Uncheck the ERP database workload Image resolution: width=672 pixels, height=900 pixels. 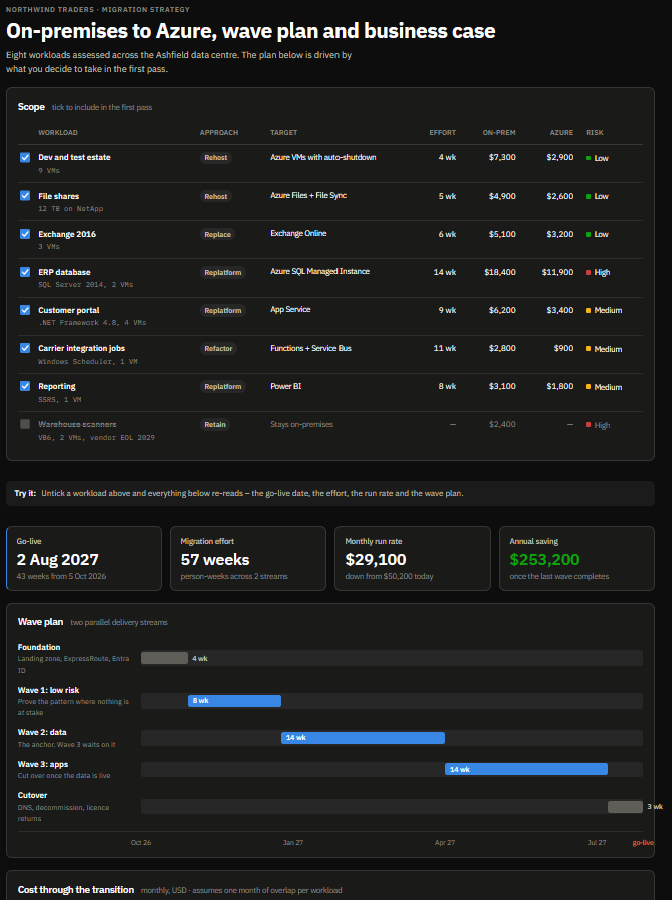click(25, 271)
